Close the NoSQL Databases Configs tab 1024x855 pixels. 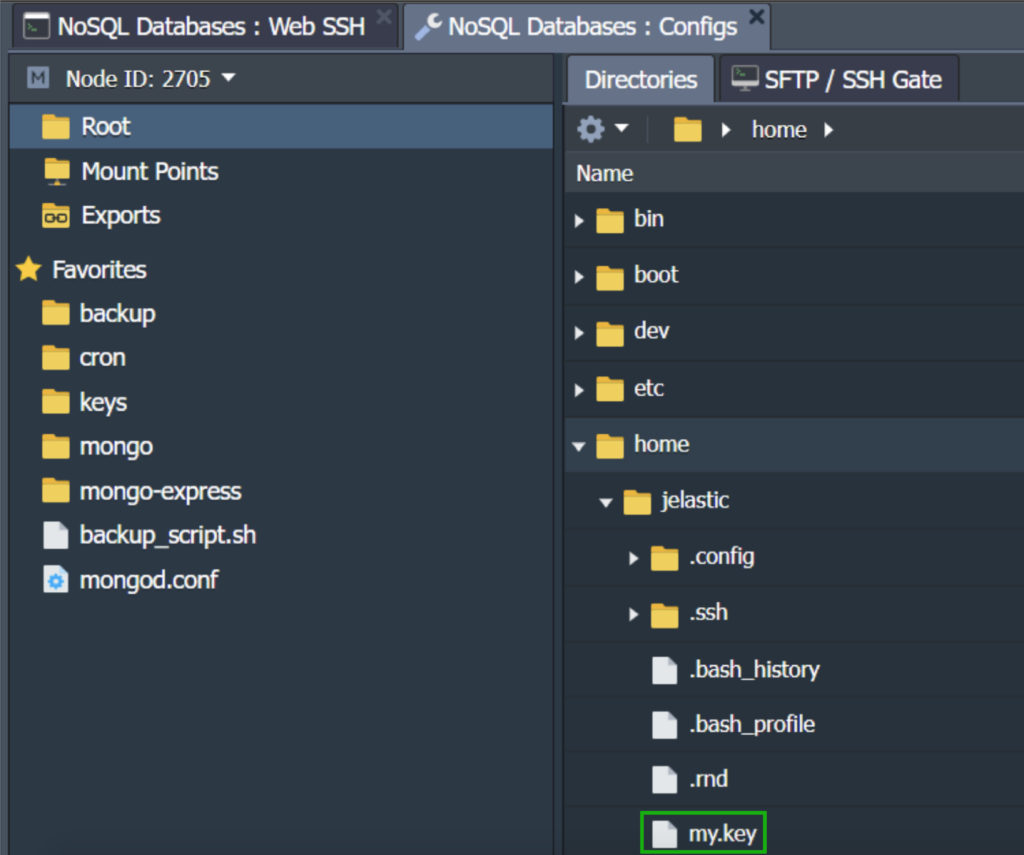coord(756,16)
